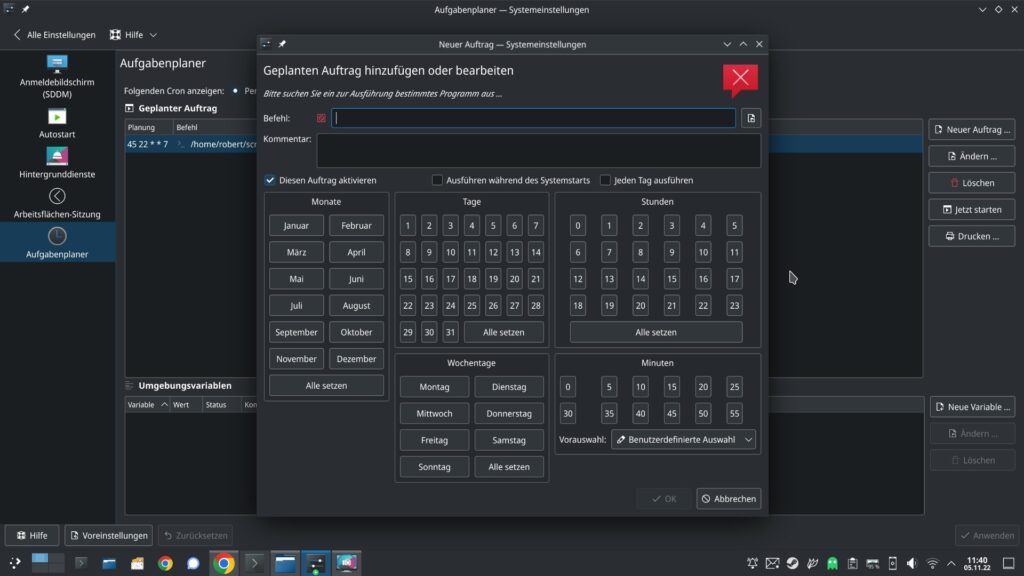Click the pin icon in the Neuer Auftrag title bar
Viewport: 1024px width, 576px height.
[x=282, y=44]
